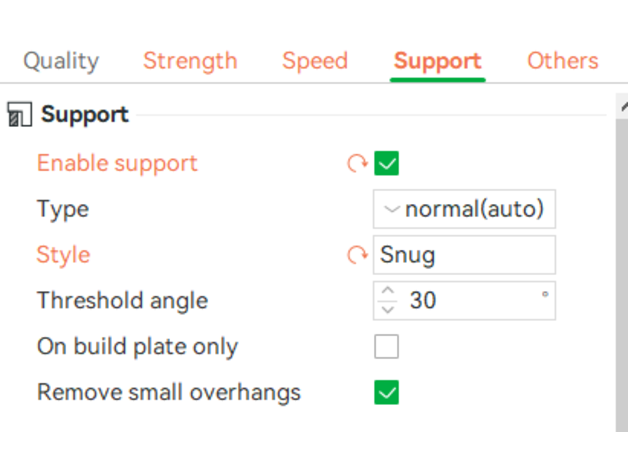Reset the Style setting arrow

pos(357,255)
